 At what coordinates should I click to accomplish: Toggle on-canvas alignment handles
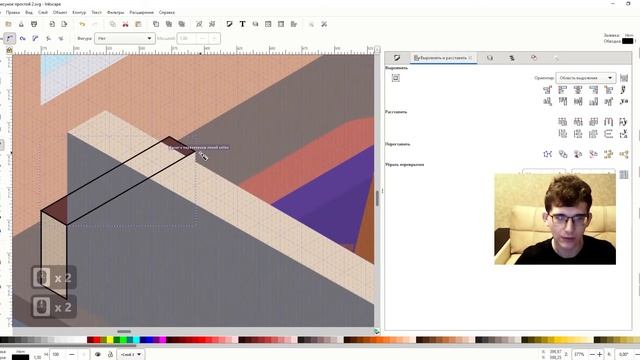pyautogui.click(x=396, y=78)
